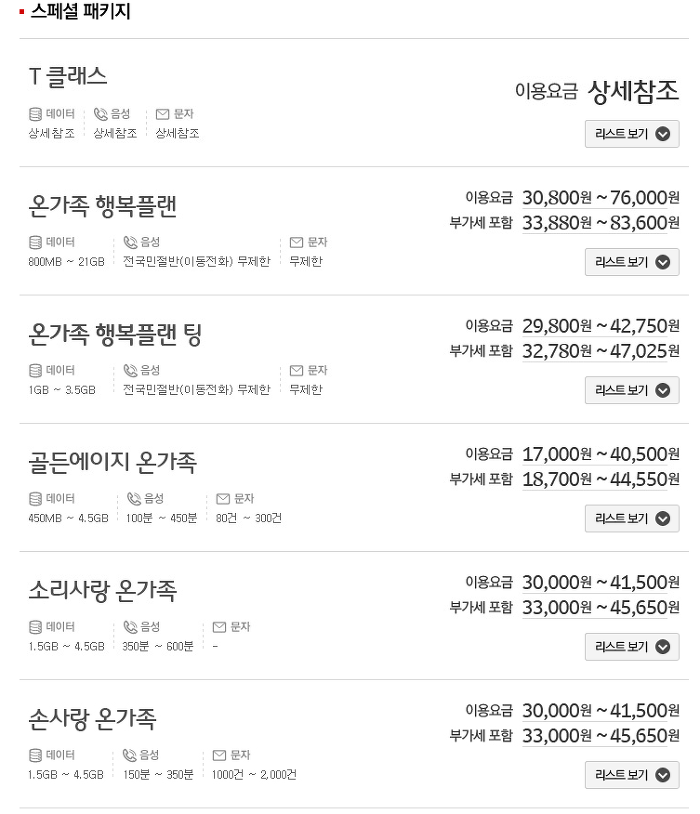Click the message envelope icon under T 클래스
700x814 pixels.
pos(163,114)
